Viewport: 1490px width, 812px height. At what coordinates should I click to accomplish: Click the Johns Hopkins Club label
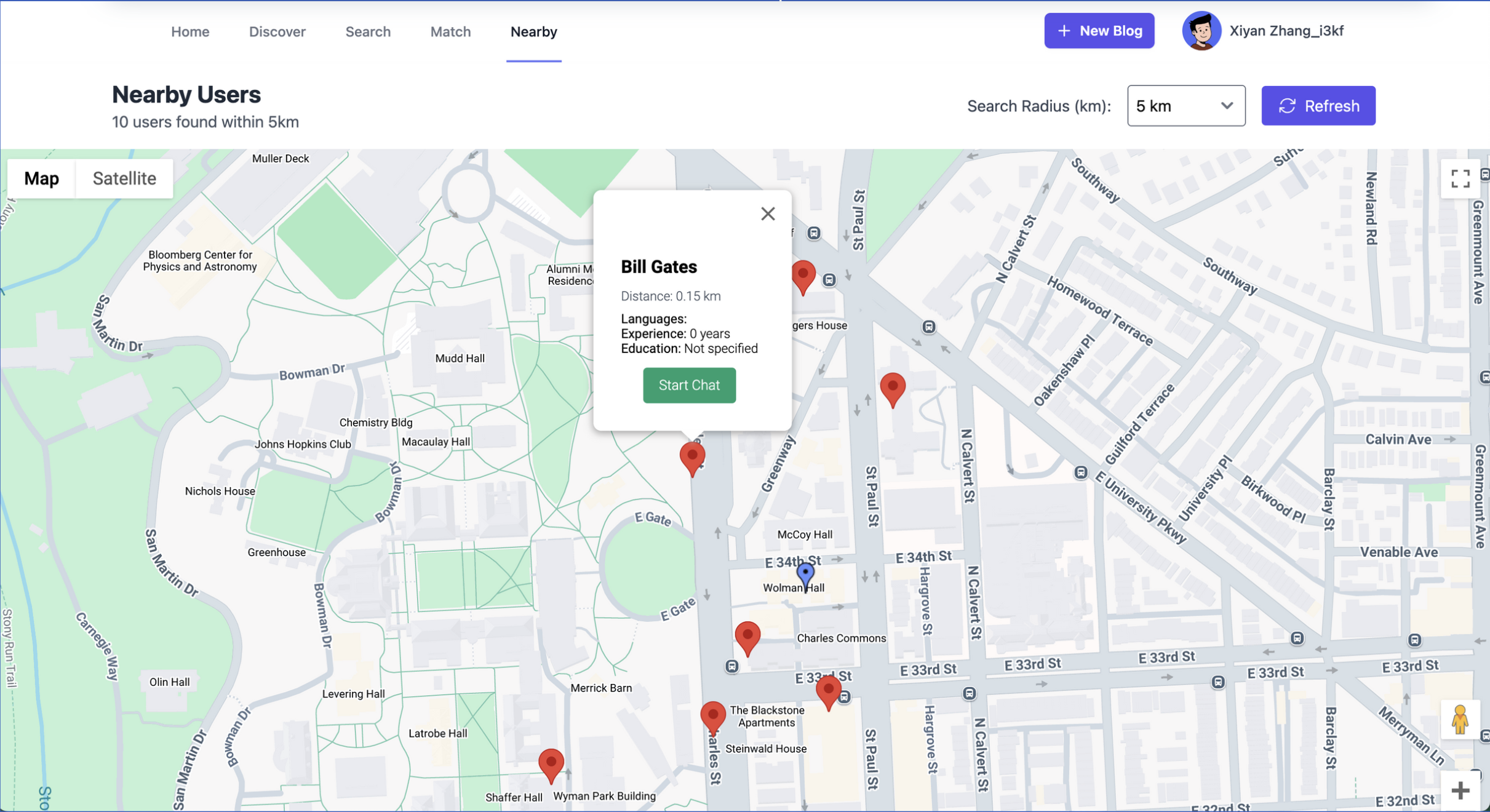click(x=303, y=444)
